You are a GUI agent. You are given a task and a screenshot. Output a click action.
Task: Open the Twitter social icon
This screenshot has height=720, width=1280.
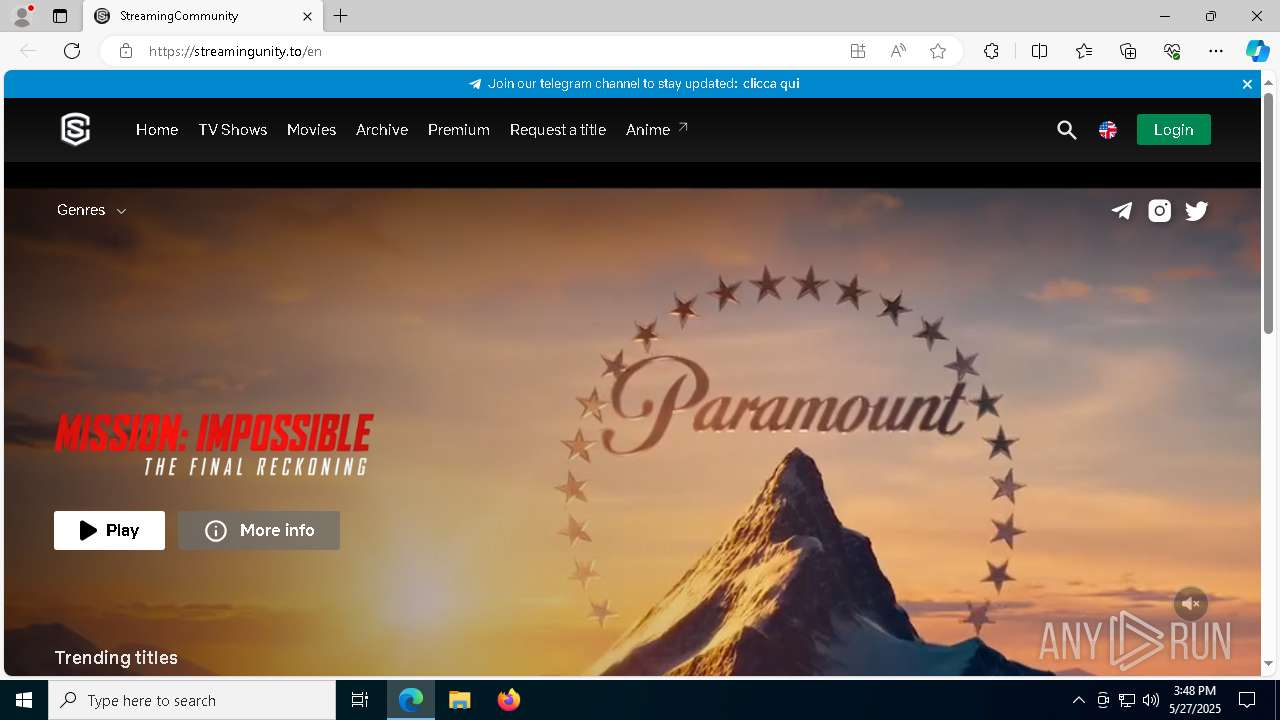(x=1197, y=211)
